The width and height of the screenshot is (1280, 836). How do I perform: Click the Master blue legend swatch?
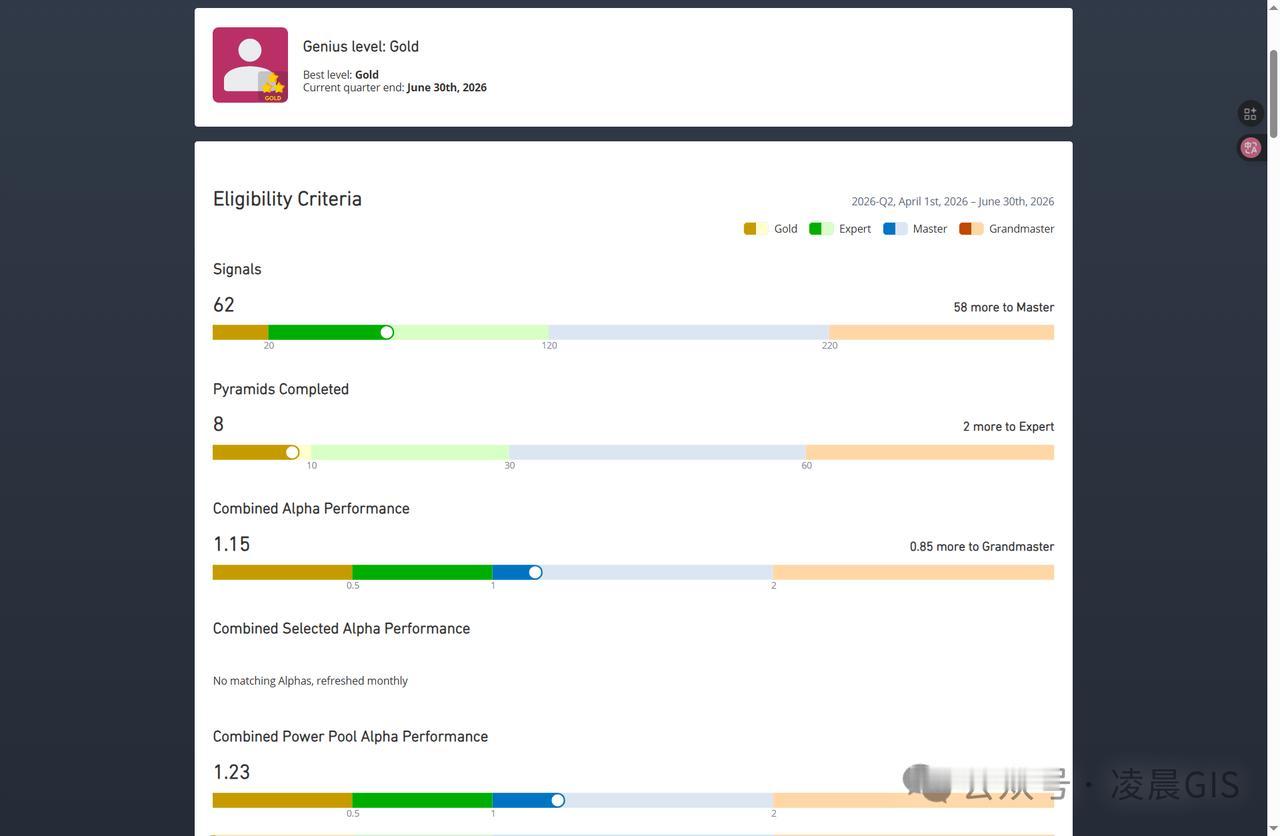click(x=895, y=229)
